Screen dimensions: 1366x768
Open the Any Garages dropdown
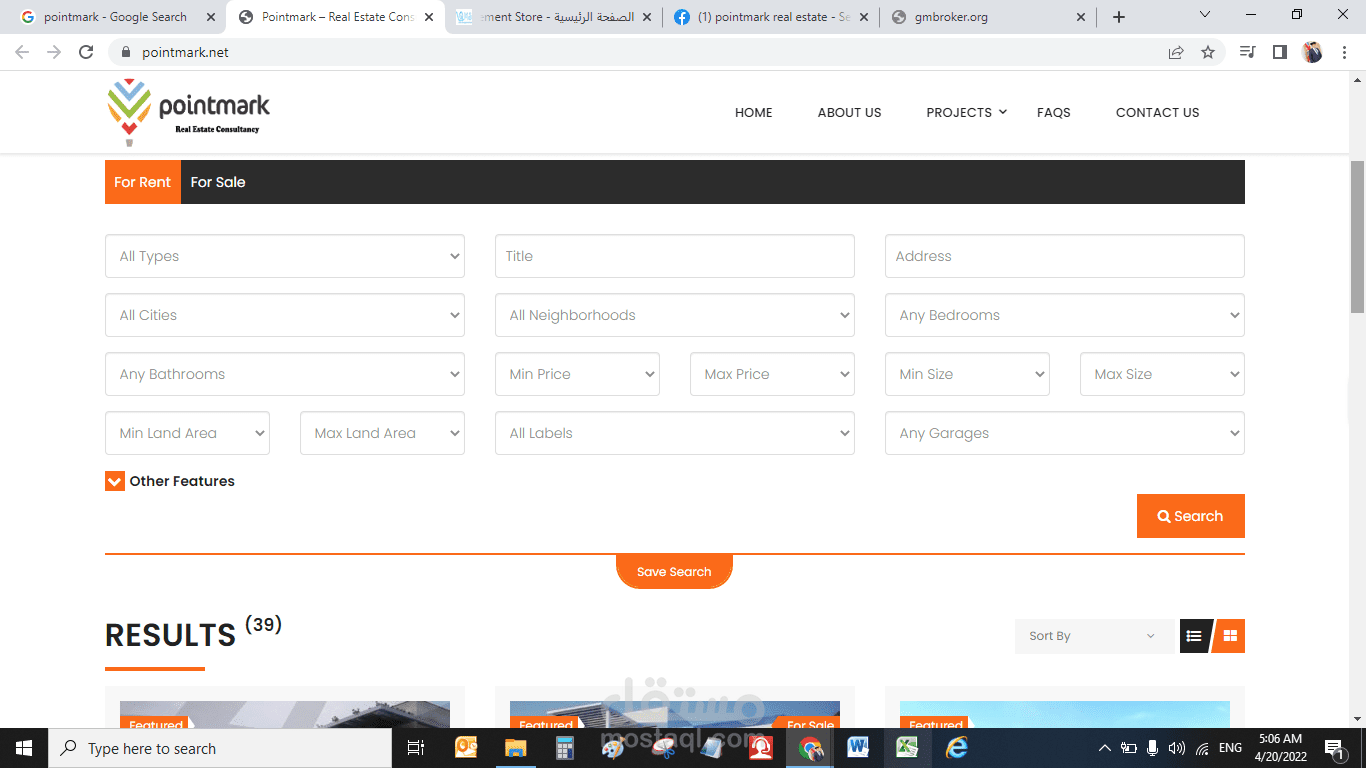click(1065, 433)
